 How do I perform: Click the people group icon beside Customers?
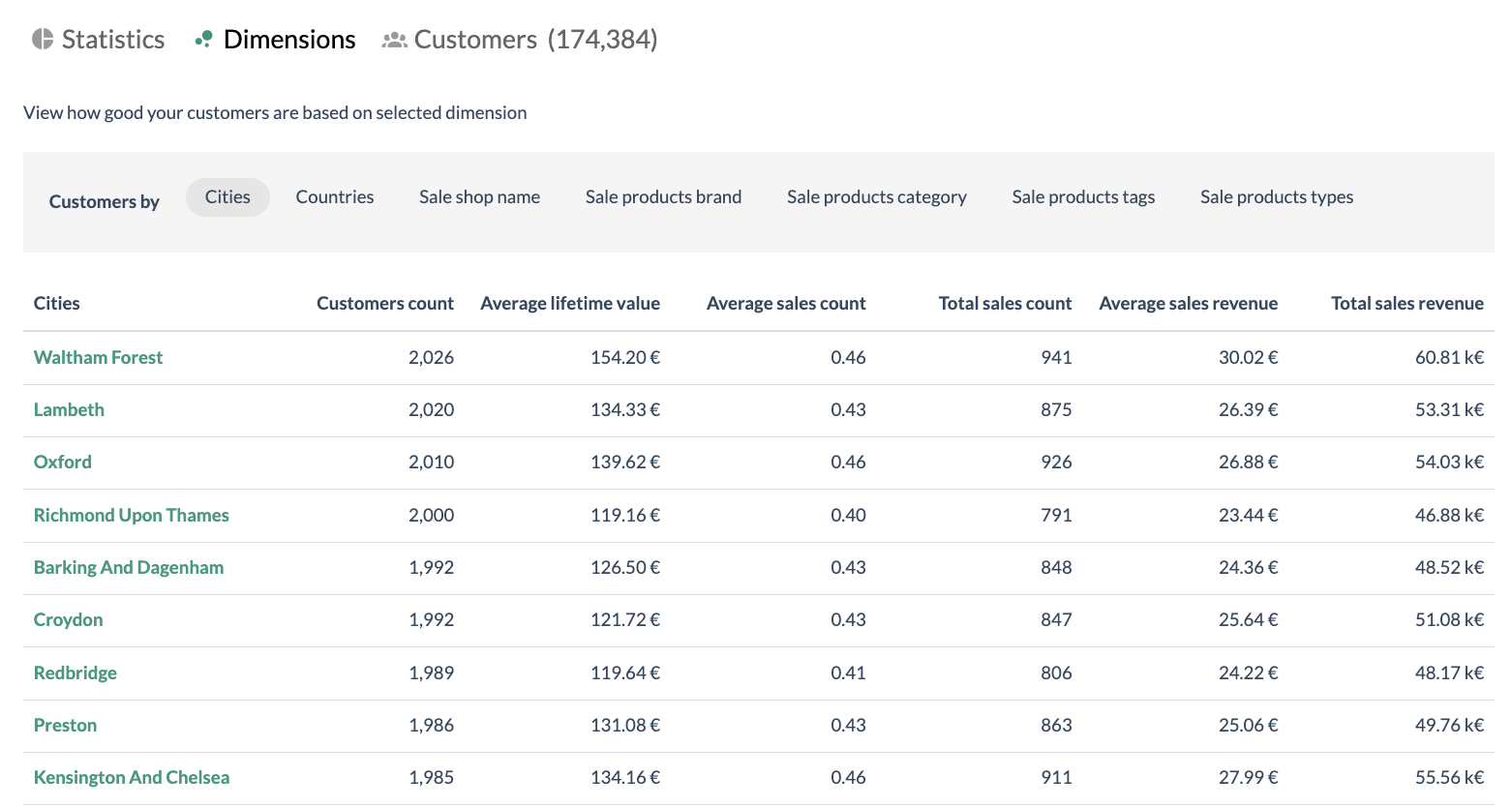[x=395, y=40]
